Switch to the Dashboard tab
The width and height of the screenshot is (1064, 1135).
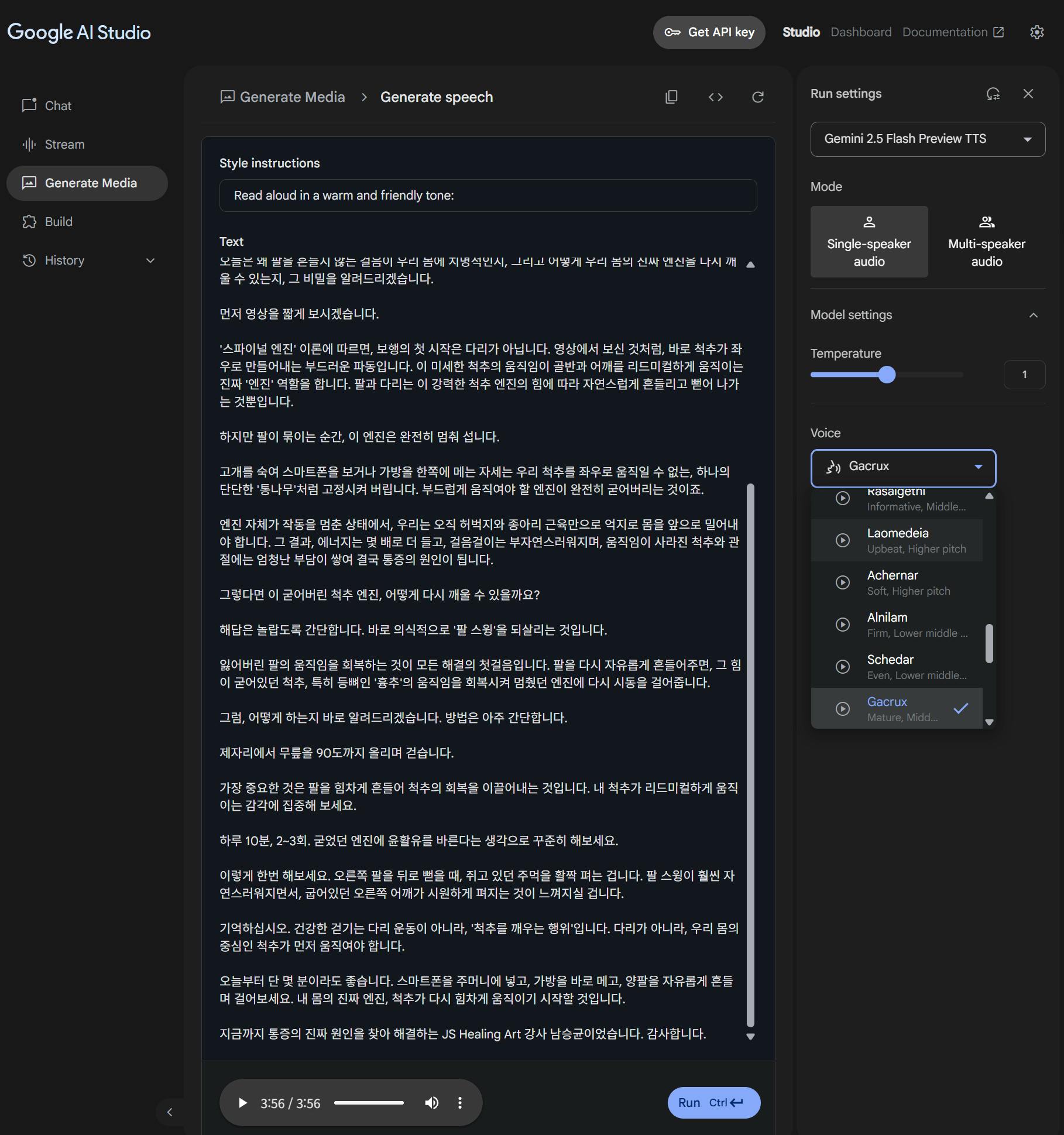tap(861, 32)
